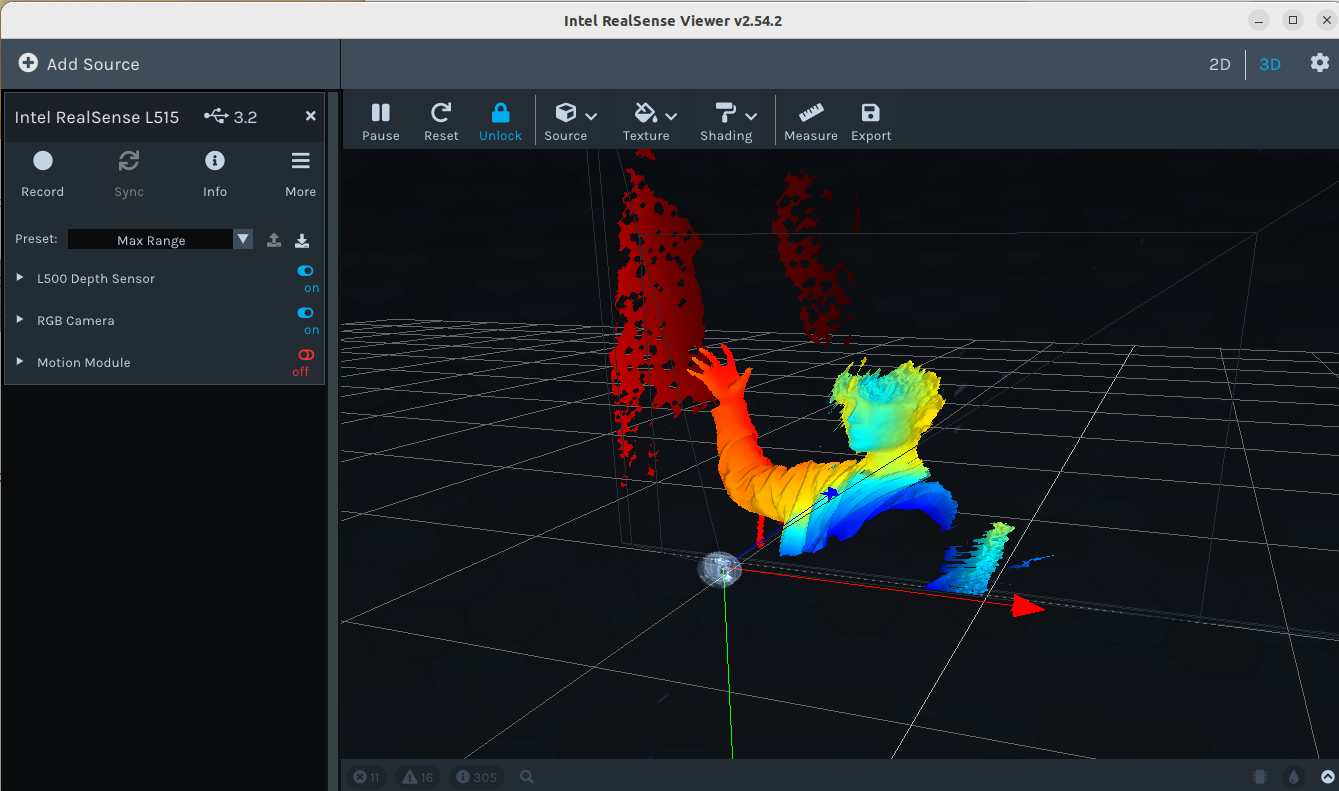Switch to 2D view

[1220, 64]
